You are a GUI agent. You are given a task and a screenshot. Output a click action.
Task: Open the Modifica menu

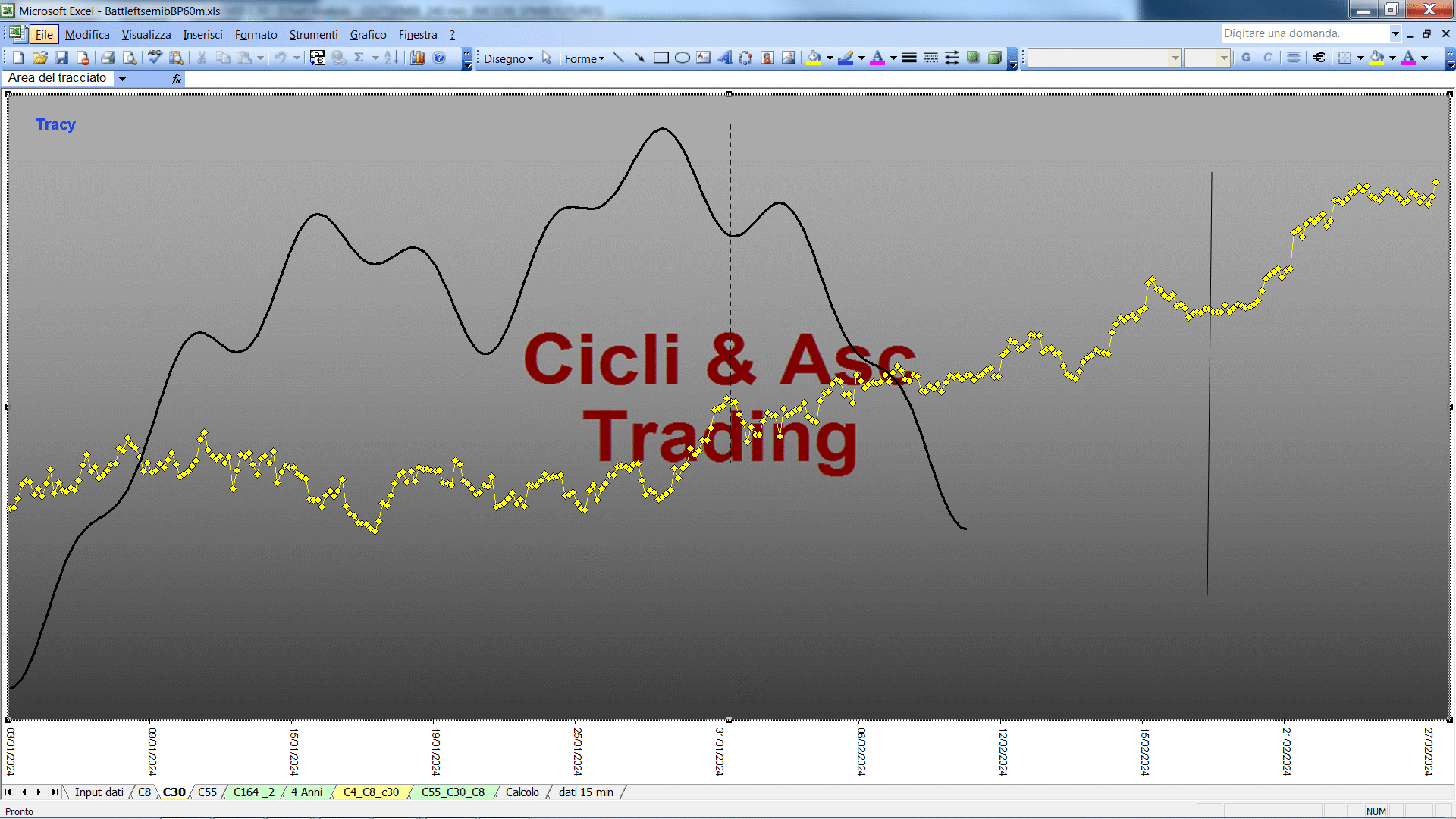click(87, 34)
